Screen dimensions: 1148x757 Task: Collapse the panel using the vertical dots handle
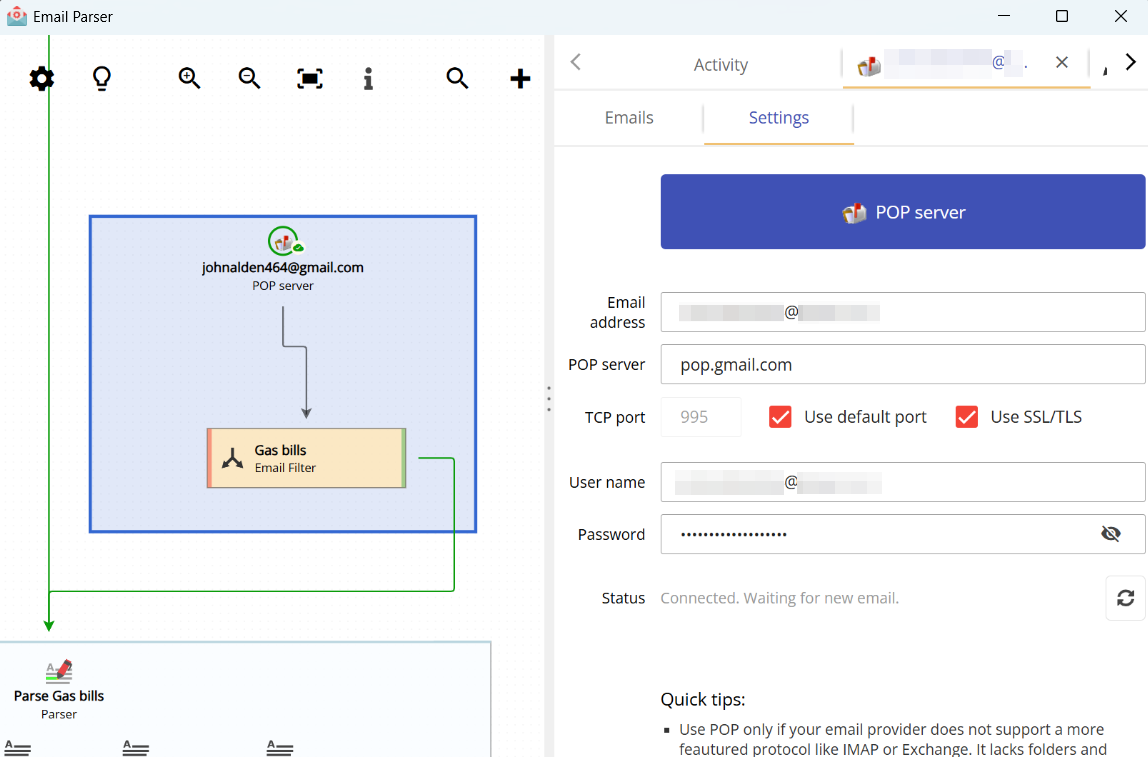point(549,399)
